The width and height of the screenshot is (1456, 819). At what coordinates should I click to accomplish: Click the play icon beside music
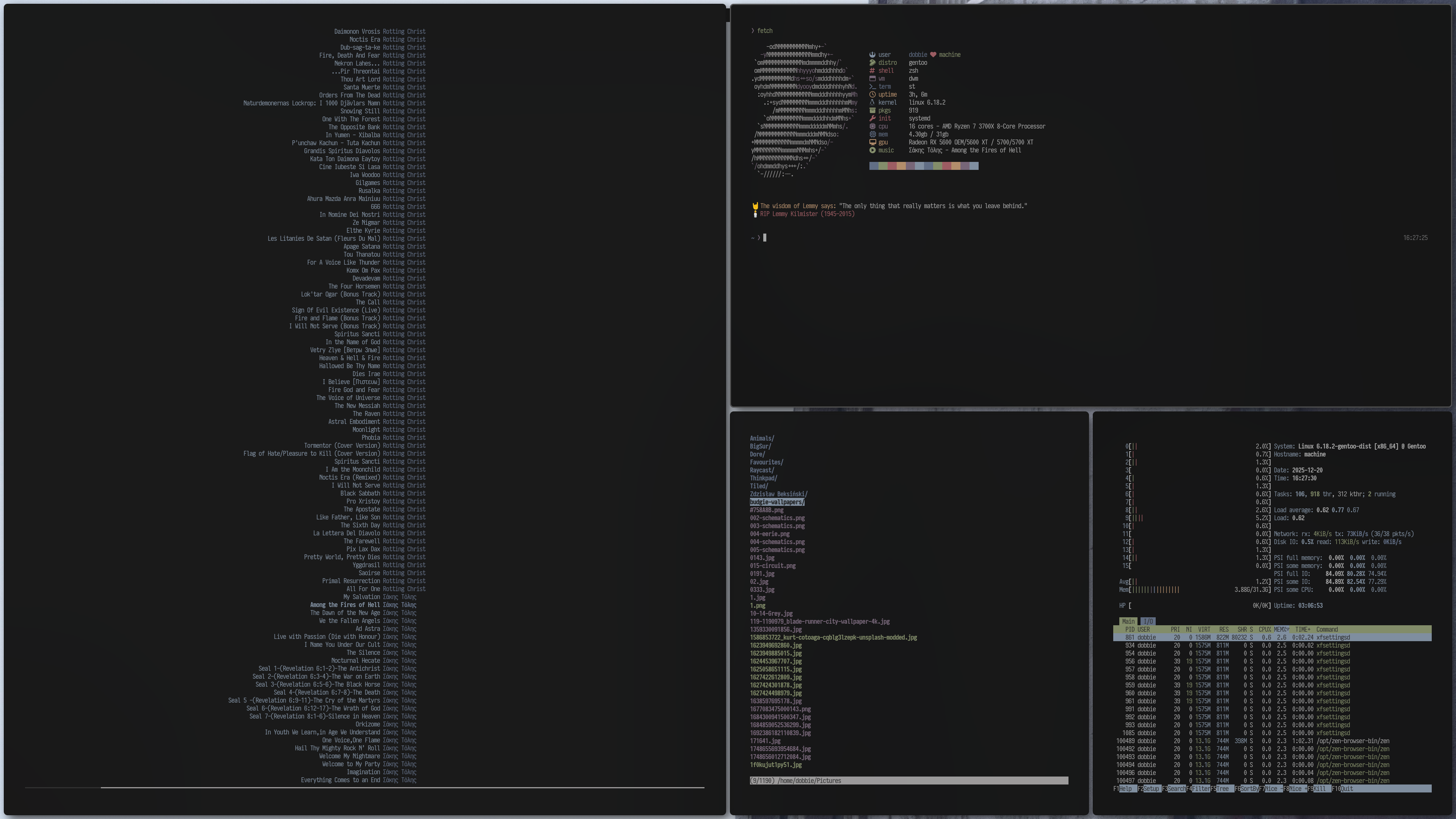[872, 151]
